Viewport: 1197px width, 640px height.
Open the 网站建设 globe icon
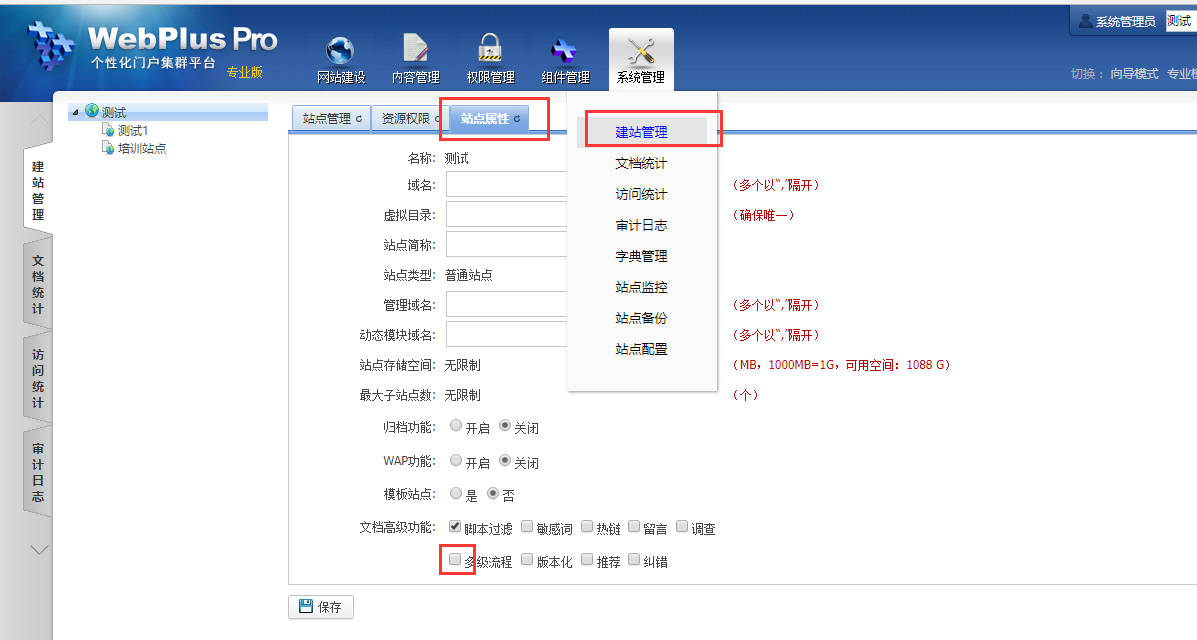pyautogui.click(x=340, y=50)
